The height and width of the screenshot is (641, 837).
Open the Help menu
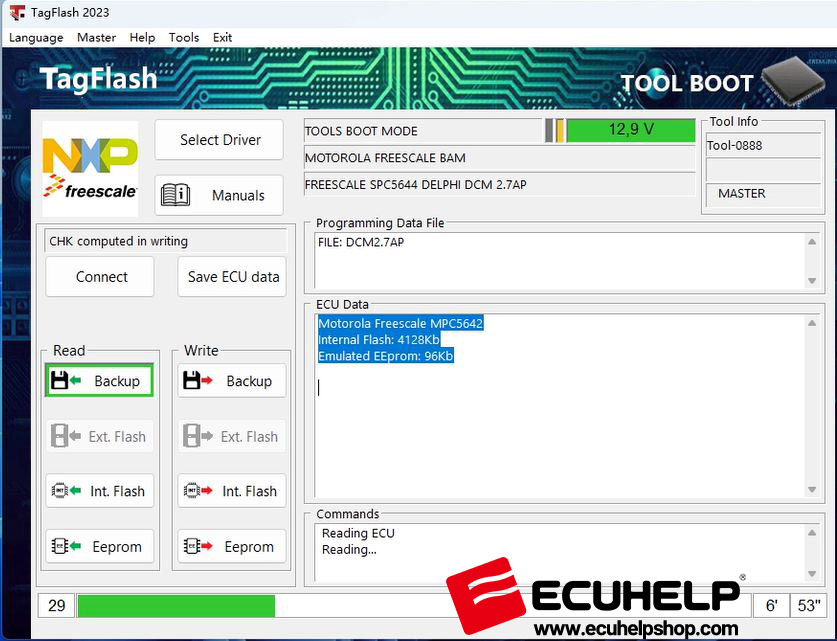click(142, 37)
